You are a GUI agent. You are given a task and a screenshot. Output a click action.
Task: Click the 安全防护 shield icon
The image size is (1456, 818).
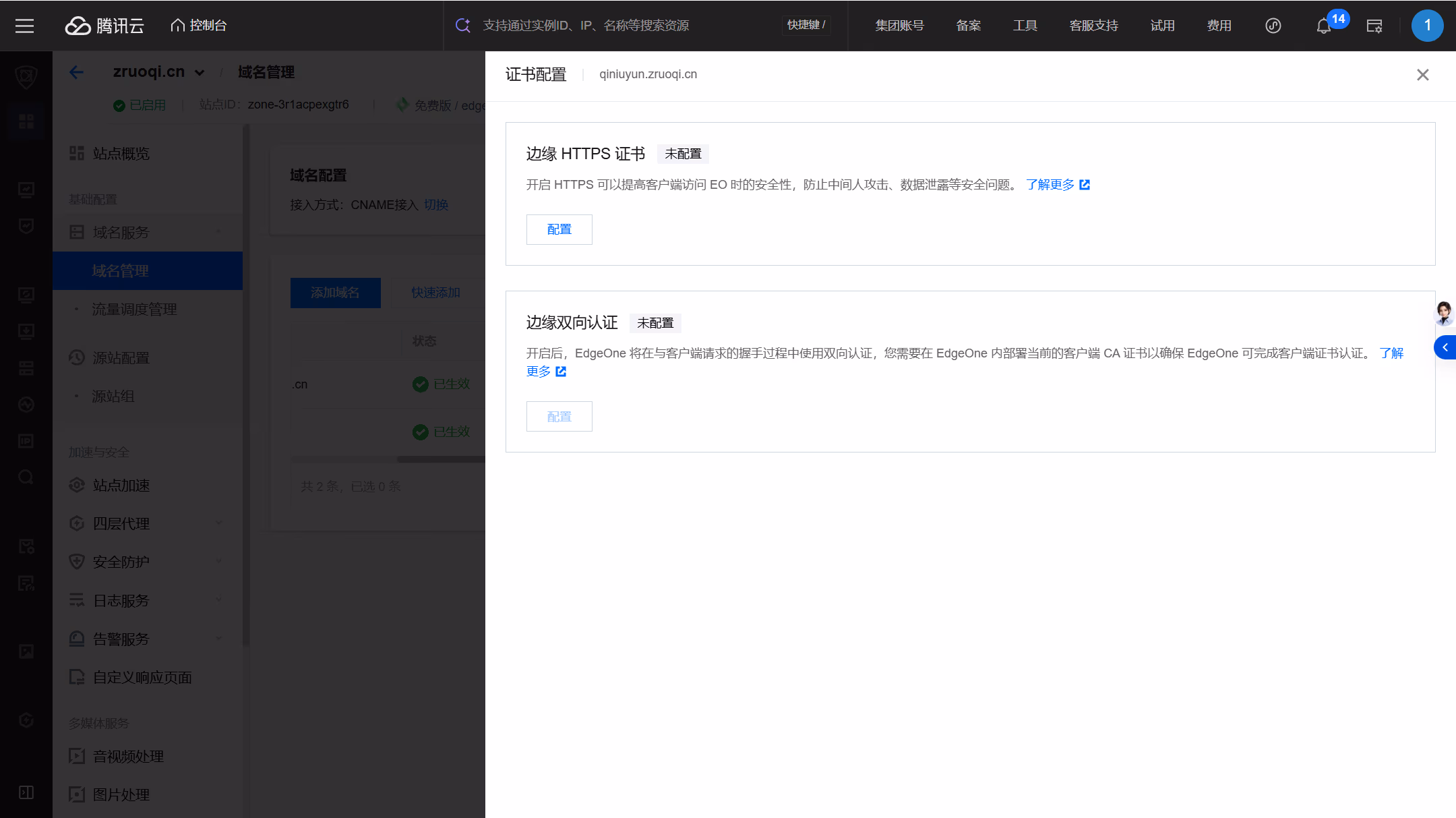(77, 562)
